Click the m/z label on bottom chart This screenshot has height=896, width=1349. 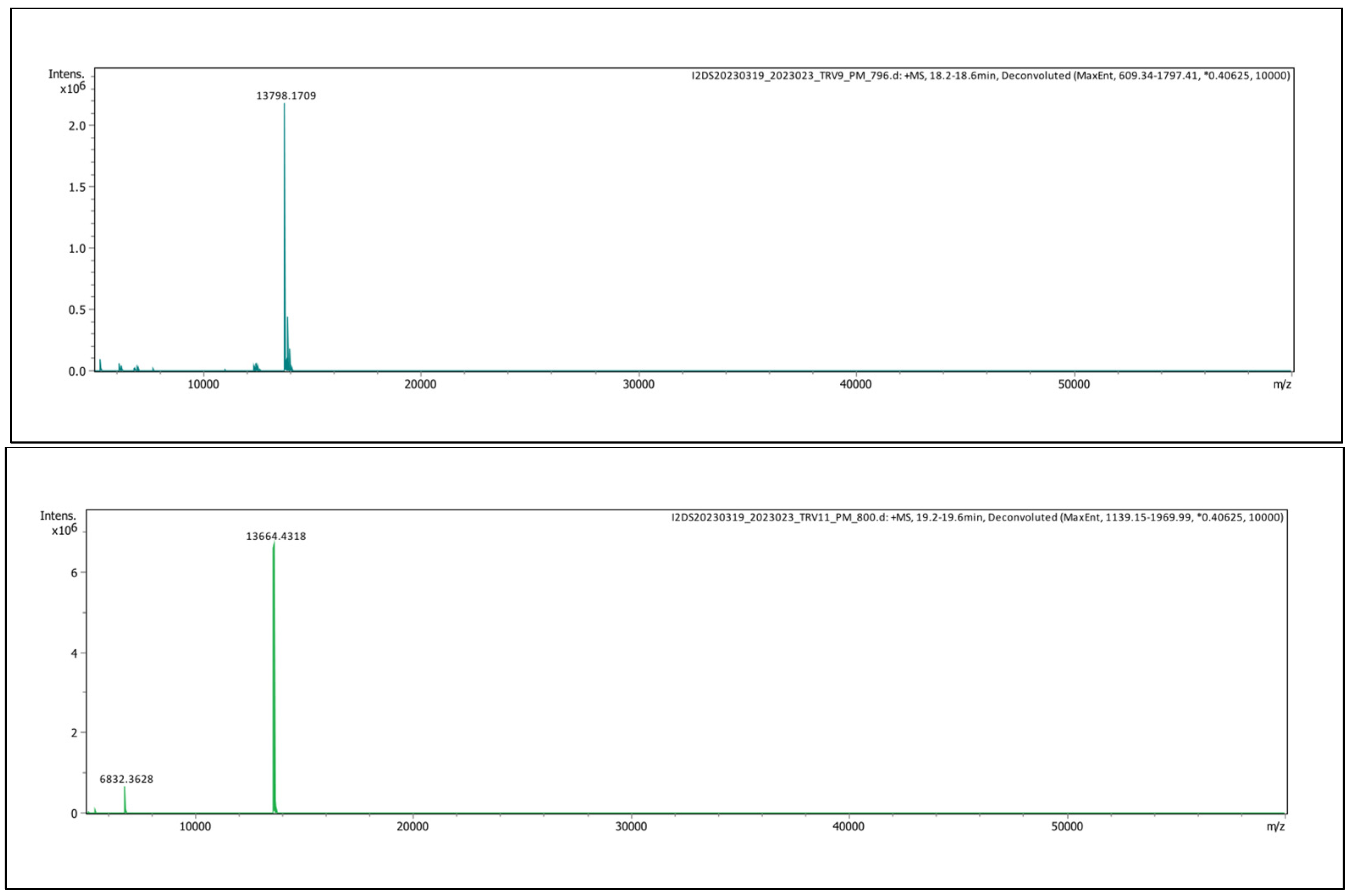click(1275, 826)
